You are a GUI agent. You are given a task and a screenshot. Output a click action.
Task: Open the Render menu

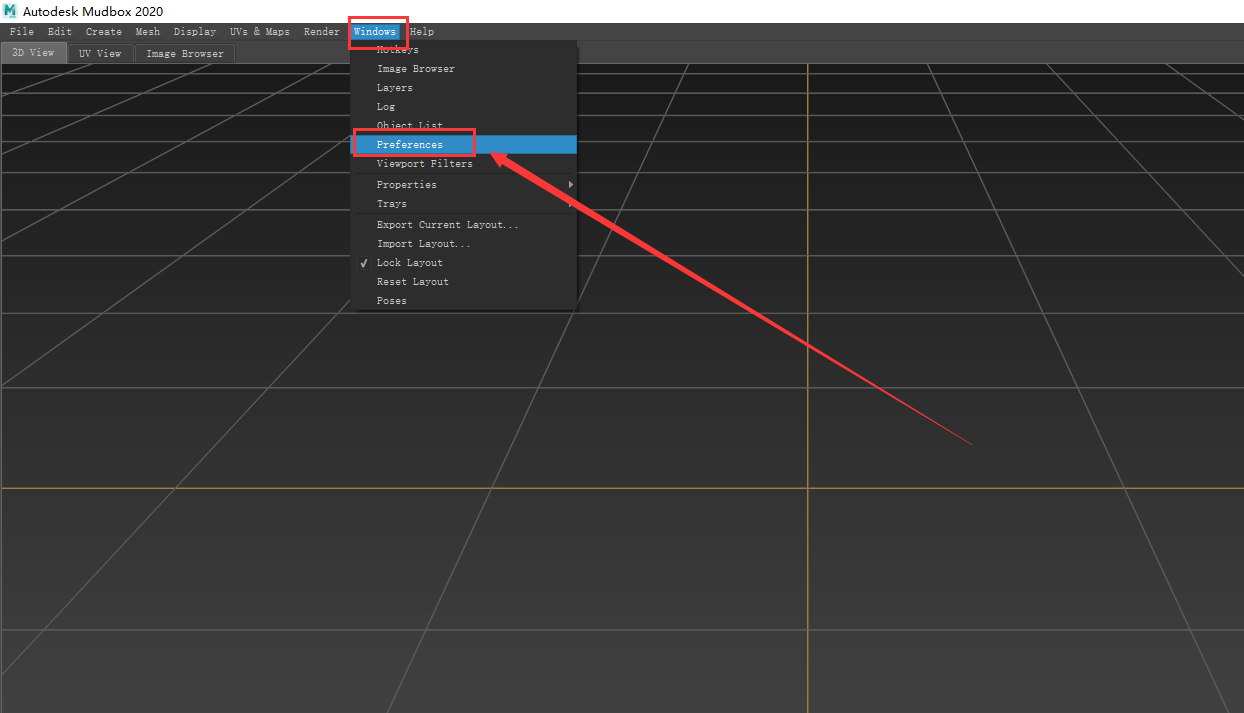(x=321, y=31)
